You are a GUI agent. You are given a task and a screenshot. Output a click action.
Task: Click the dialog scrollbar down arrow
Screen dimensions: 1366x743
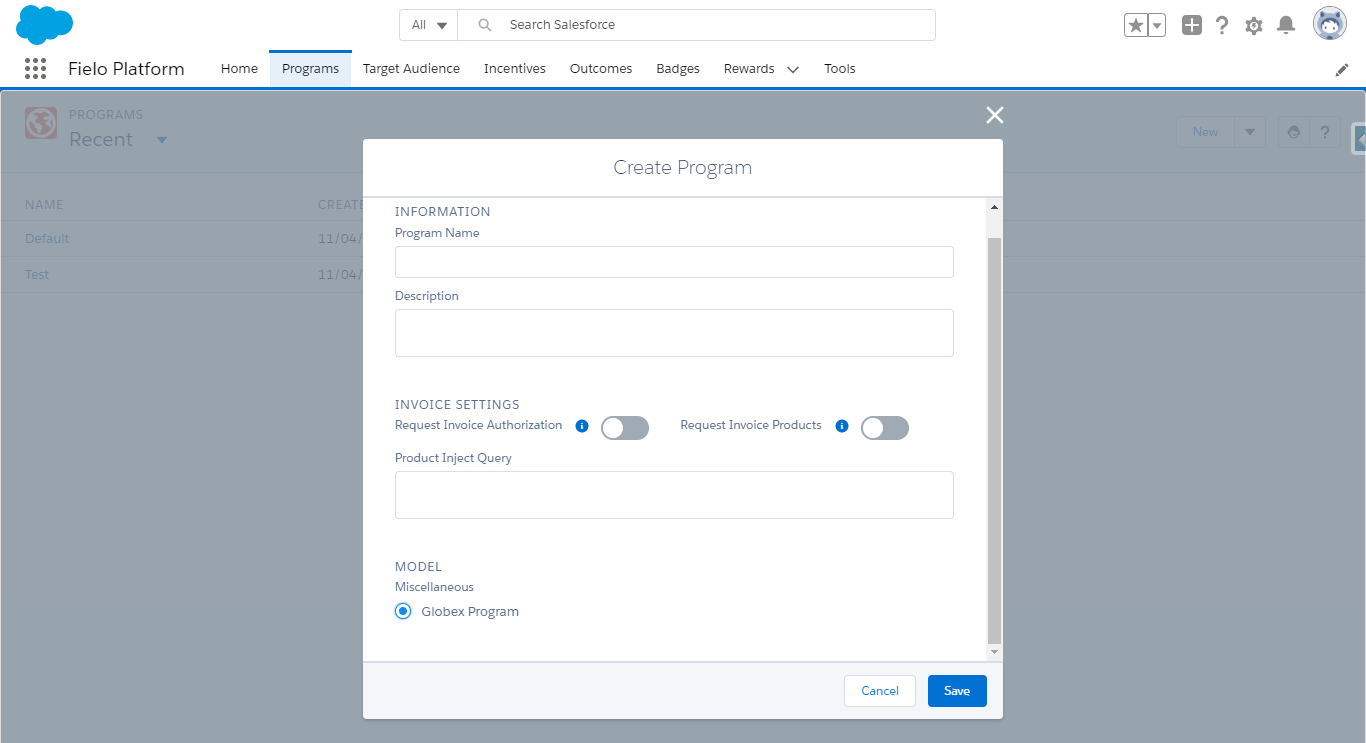(x=994, y=652)
